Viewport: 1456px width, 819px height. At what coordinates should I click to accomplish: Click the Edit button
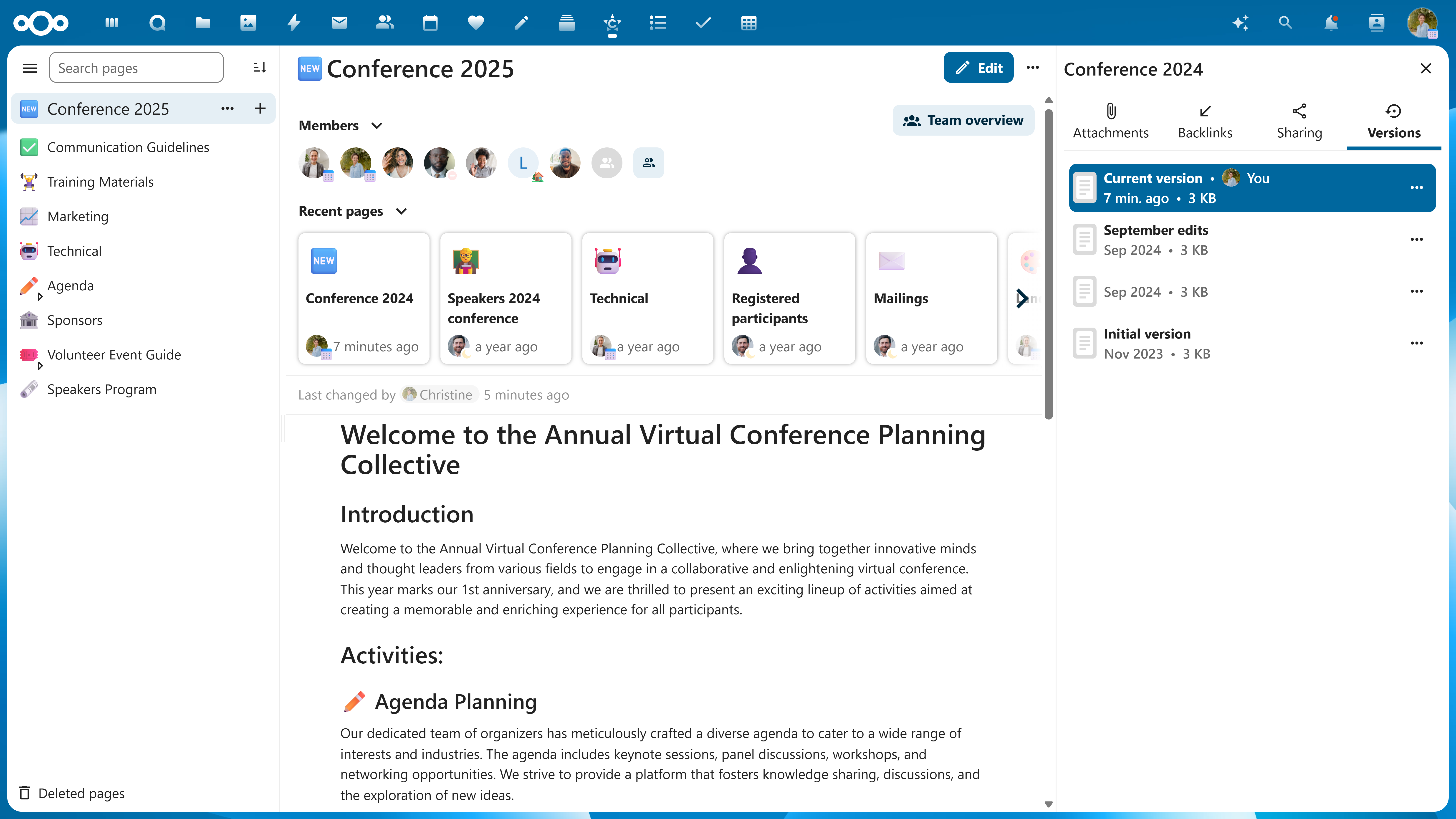pos(978,67)
